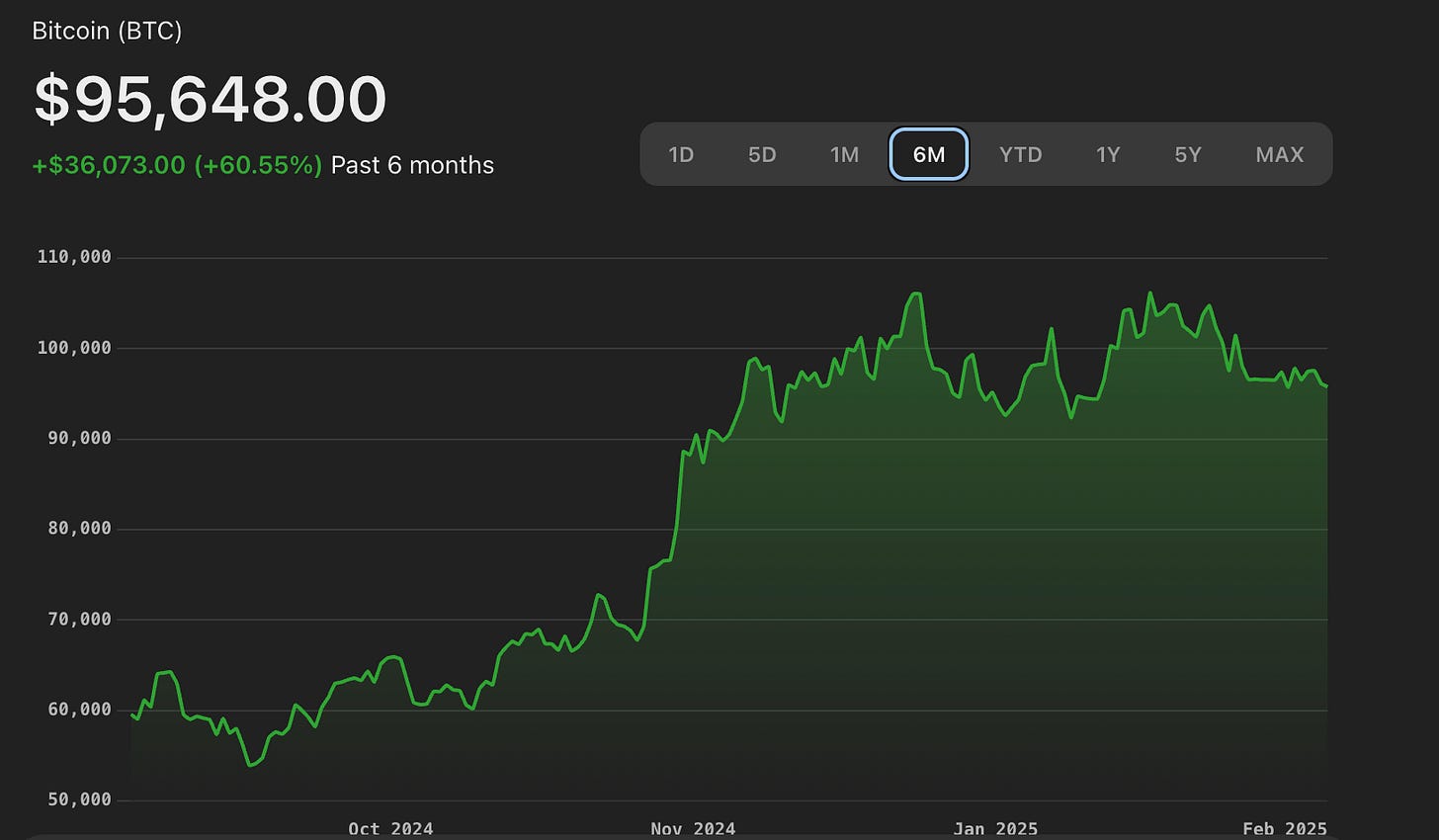Click the 90,000 axis label

[79, 438]
